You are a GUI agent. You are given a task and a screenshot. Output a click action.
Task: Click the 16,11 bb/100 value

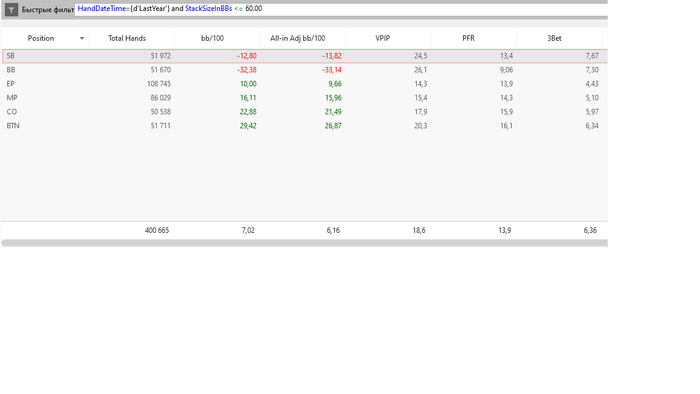click(x=248, y=98)
